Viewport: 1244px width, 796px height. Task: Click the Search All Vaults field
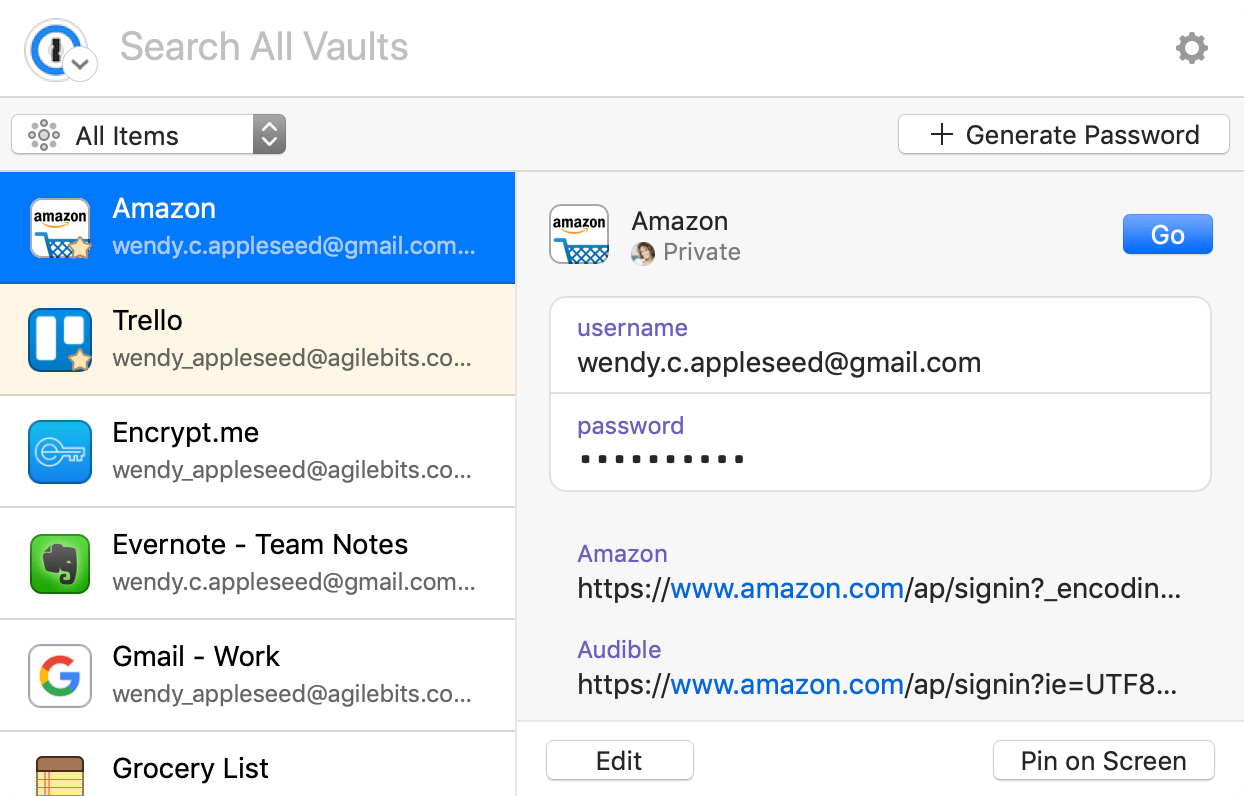(640, 47)
